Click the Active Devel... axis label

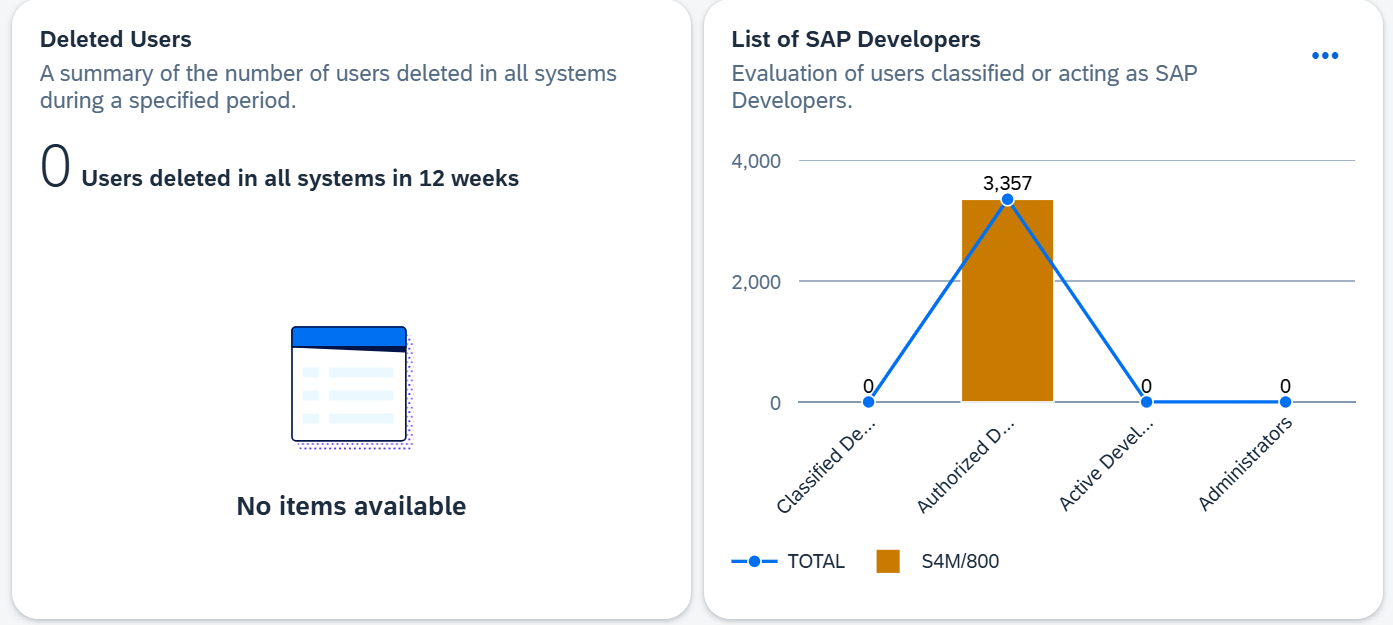(x=1108, y=466)
